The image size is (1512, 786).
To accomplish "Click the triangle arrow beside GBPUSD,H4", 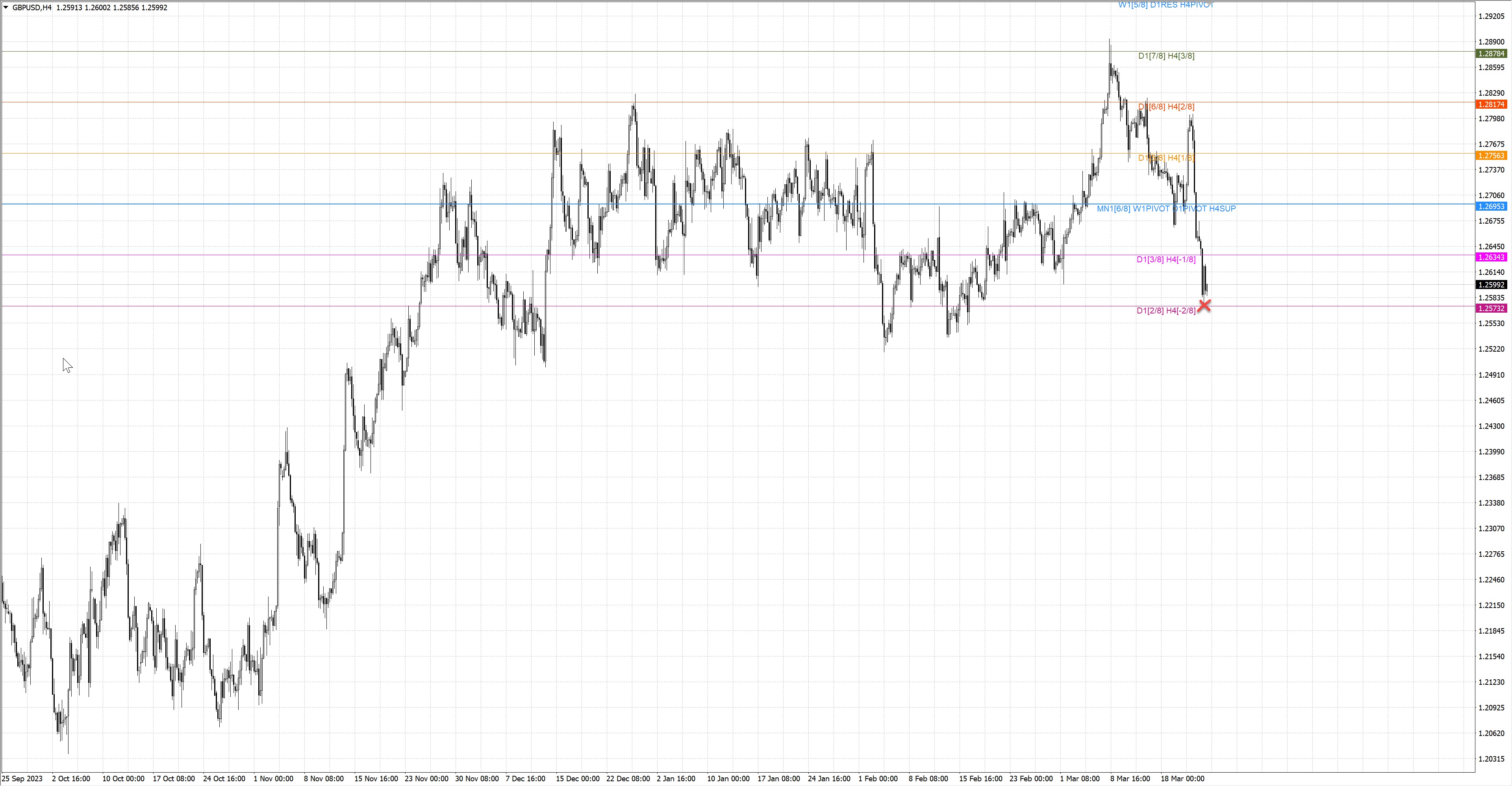I will [x=6, y=7].
